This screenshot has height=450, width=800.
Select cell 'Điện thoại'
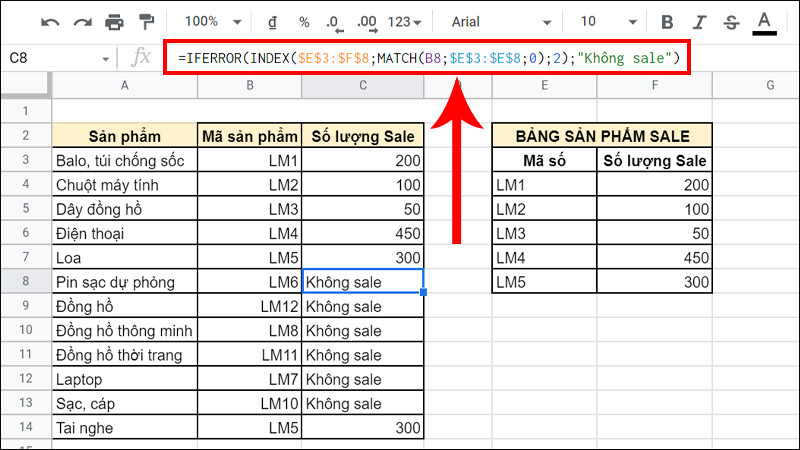tap(124, 233)
